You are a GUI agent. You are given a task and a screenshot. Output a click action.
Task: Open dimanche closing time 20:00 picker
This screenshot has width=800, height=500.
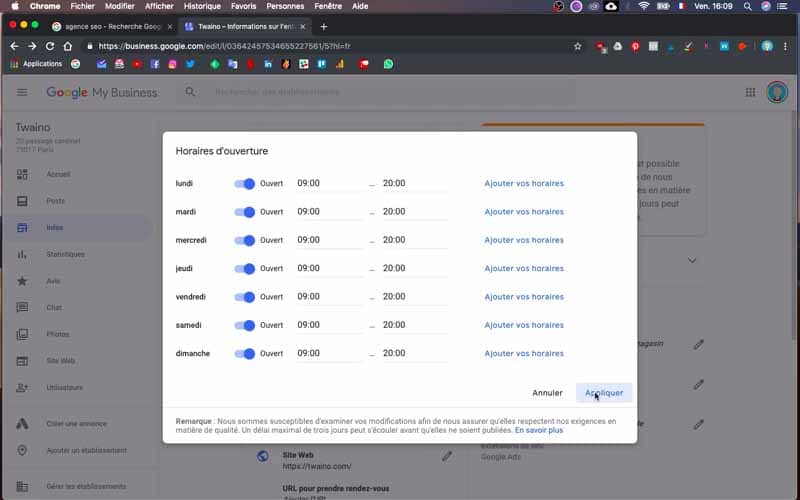[415, 354]
